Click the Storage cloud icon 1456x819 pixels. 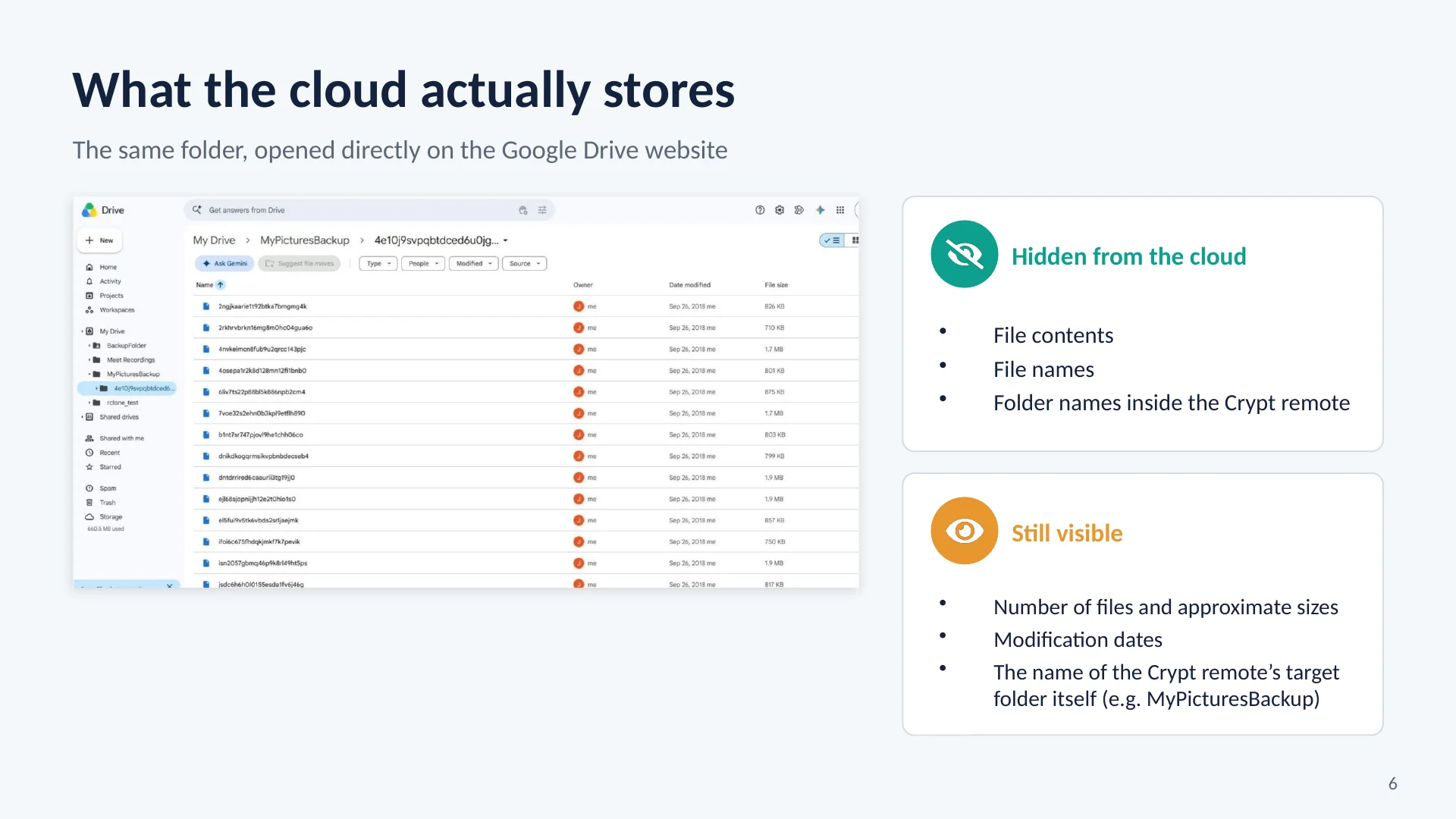click(x=89, y=517)
